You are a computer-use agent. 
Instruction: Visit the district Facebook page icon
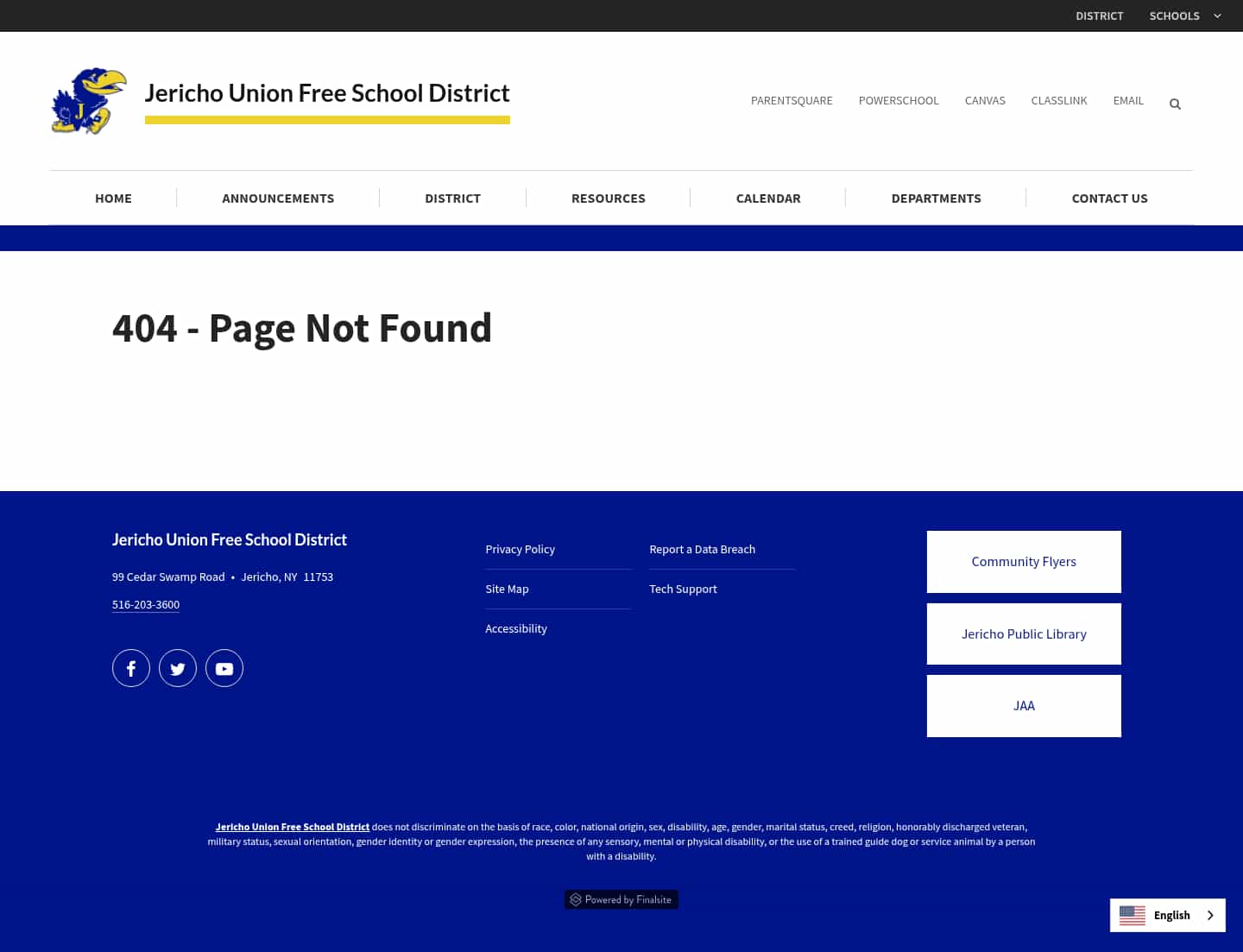(x=131, y=668)
